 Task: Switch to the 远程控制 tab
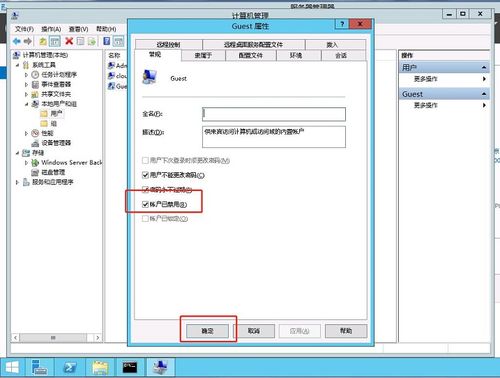[x=169, y=45]
